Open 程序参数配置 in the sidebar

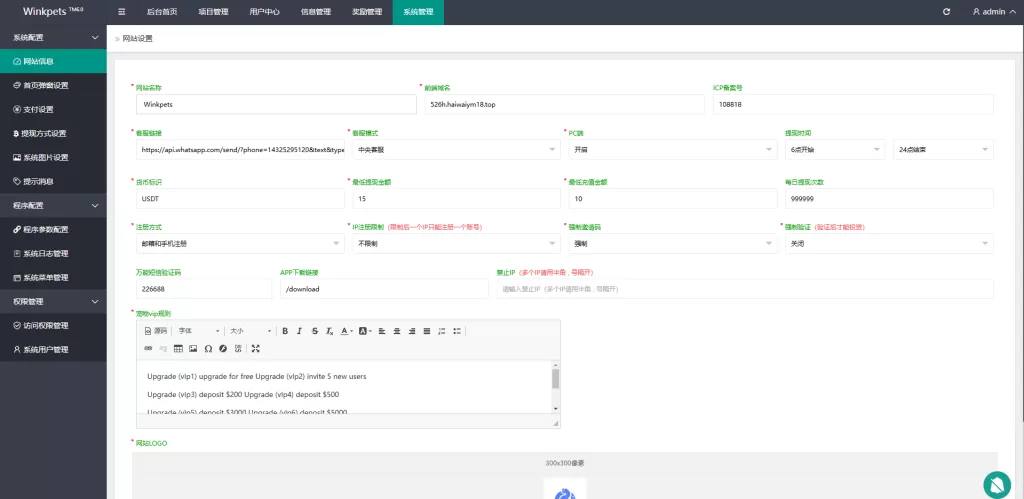click(x=53, y=229)
